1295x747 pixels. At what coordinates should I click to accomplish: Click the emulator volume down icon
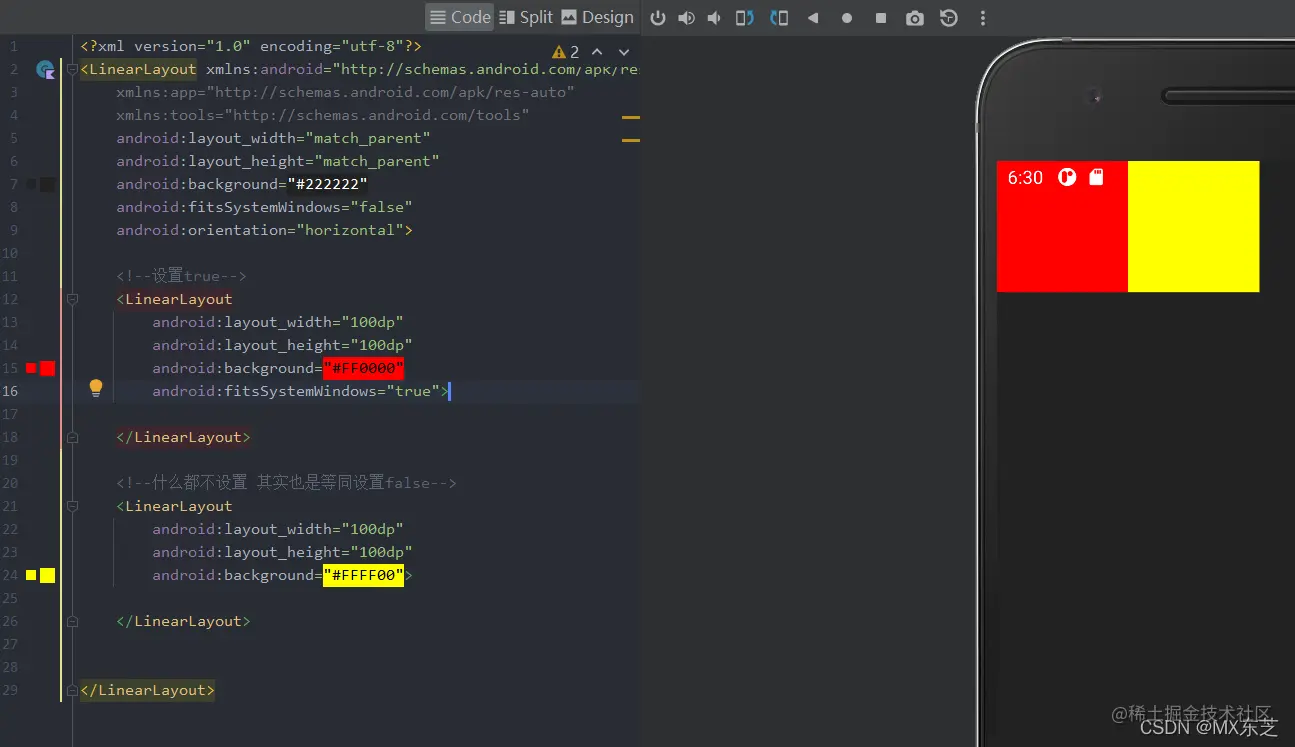point(714,18)
